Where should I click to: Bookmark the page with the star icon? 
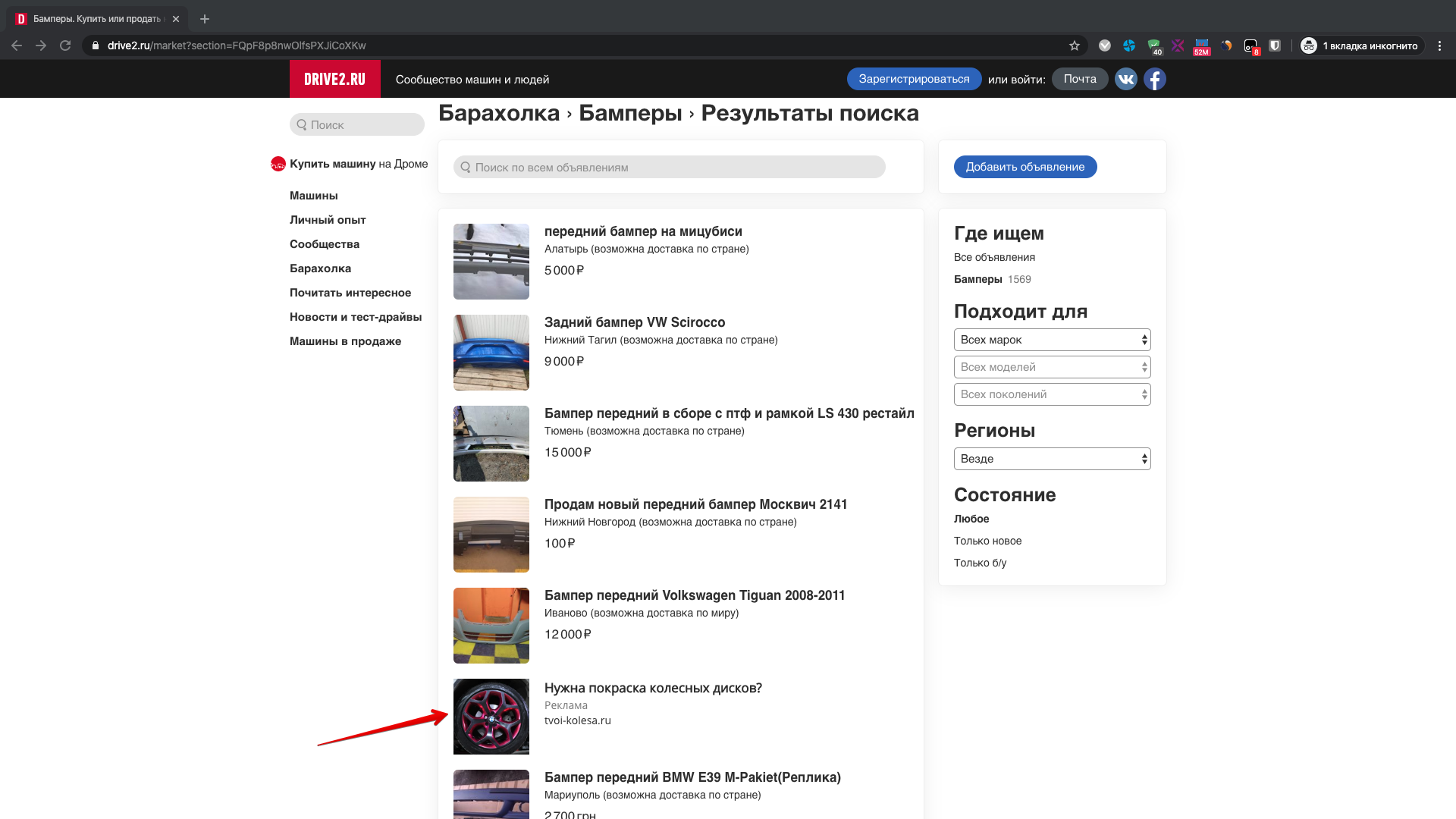(x=1074, y=45)
